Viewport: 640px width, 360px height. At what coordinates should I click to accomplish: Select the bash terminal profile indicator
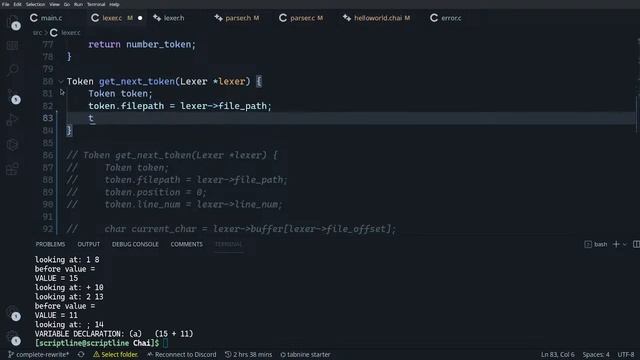coord(596,244)
